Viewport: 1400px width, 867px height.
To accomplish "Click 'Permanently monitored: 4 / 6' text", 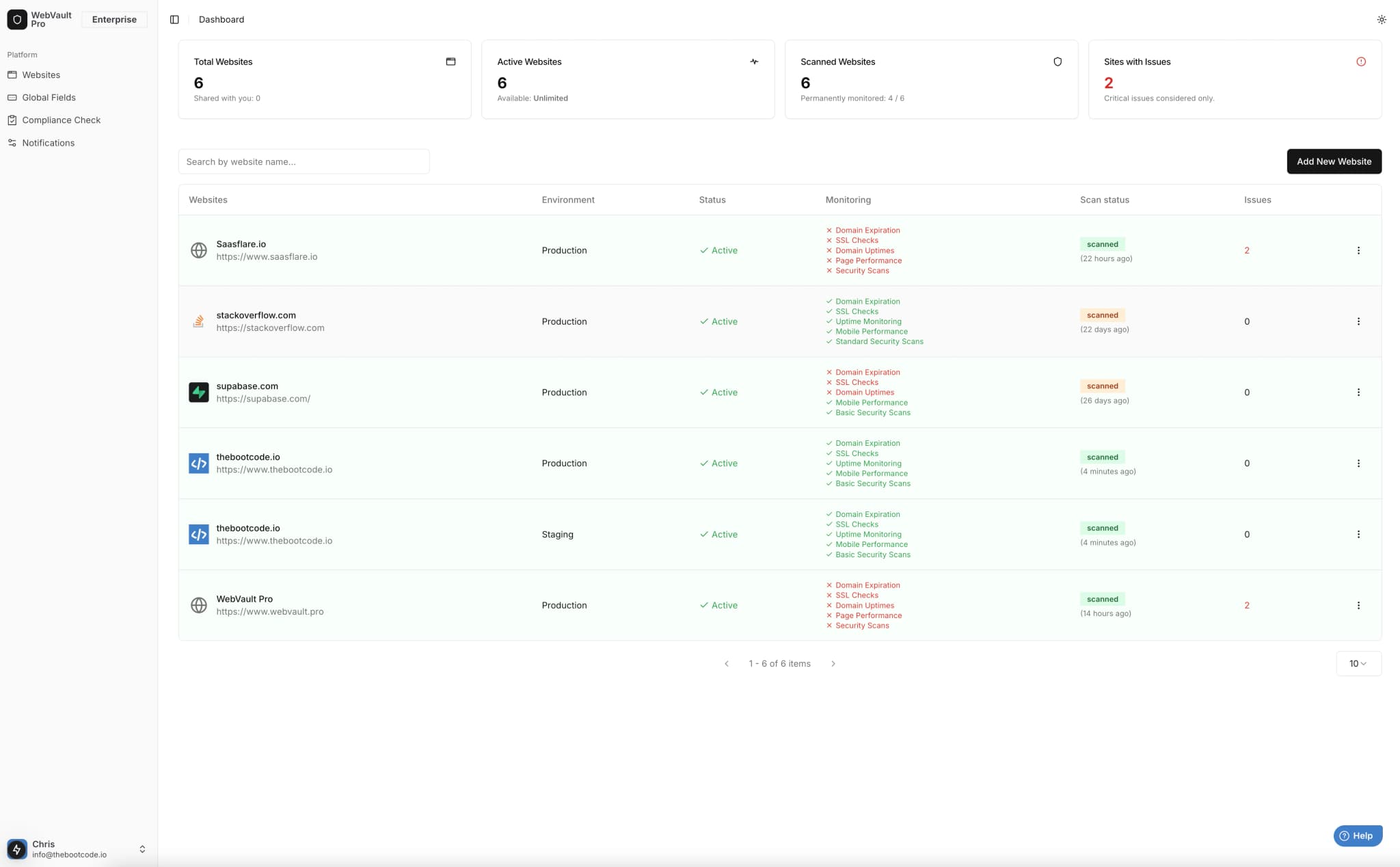I will click(852, 98).
